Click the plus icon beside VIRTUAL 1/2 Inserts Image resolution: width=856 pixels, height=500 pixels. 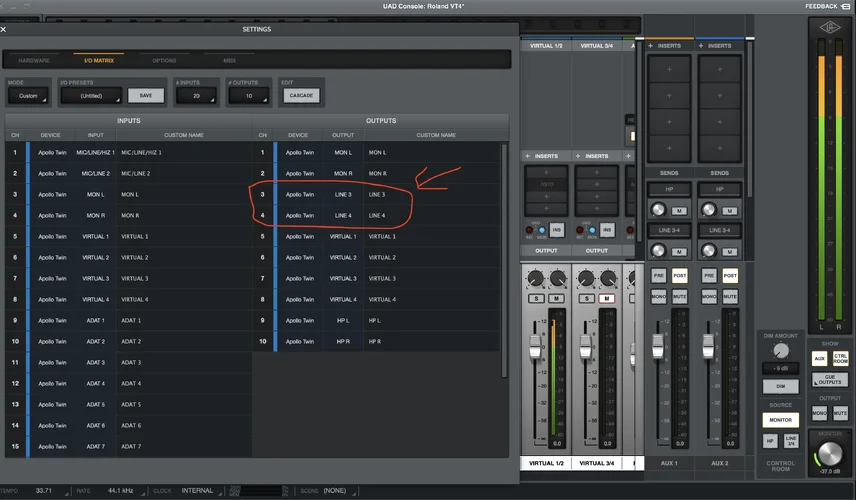coord(526,156)
